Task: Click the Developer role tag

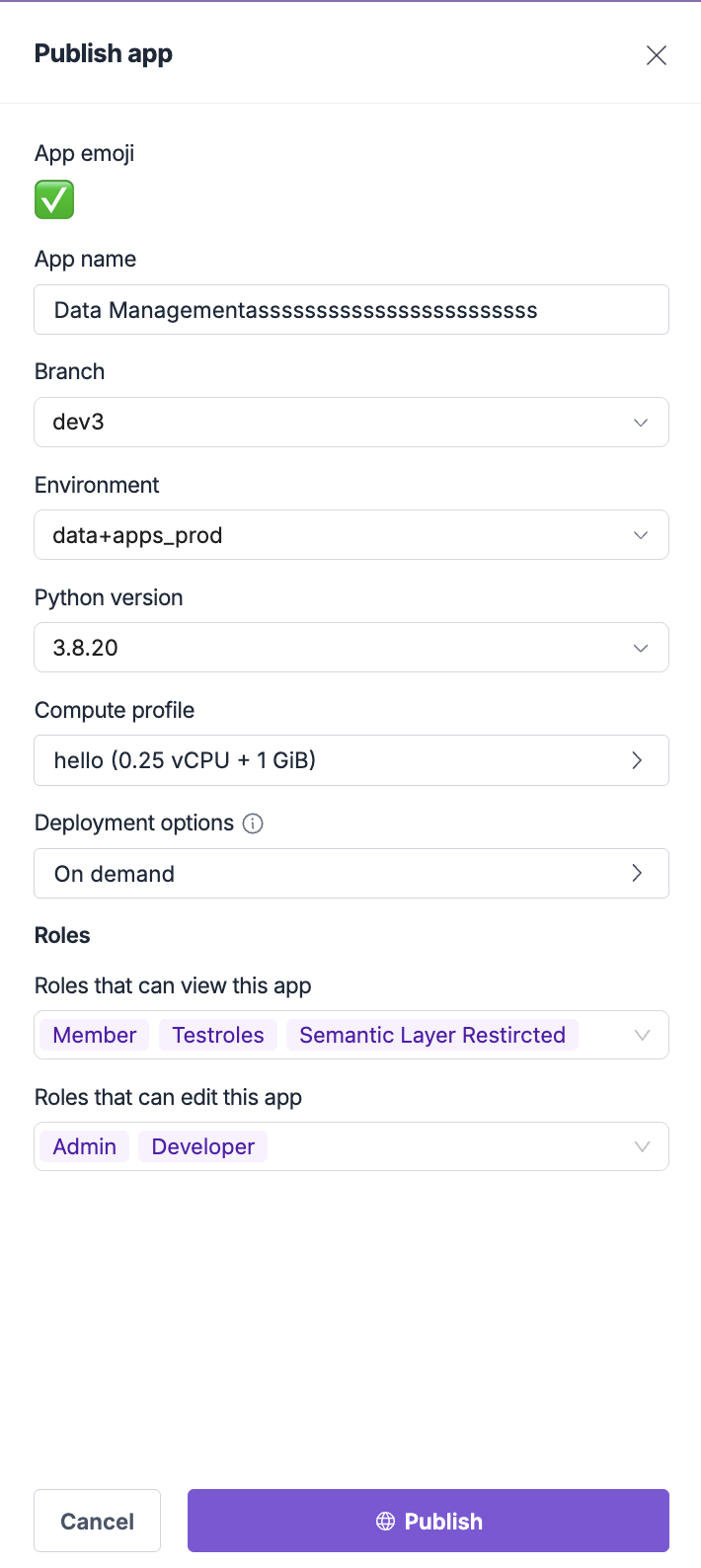Action: [x=203, y=1146]
